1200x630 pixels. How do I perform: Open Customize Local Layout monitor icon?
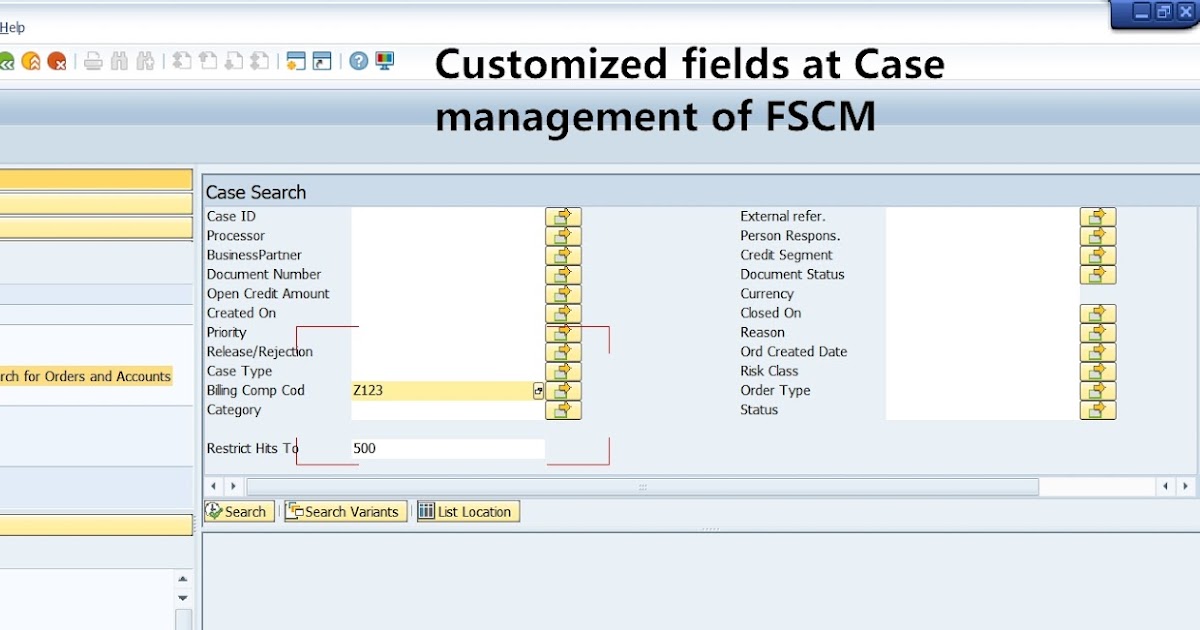(x=383, y=60)
